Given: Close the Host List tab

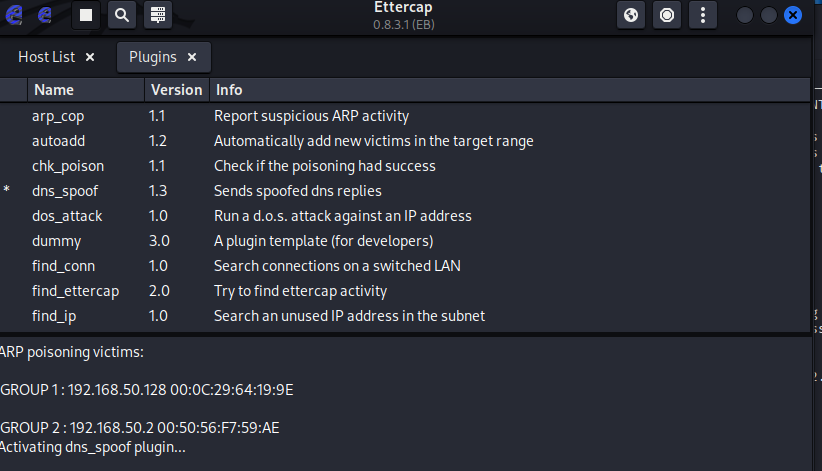Looking at the screenshot, I should pos(90,57).
